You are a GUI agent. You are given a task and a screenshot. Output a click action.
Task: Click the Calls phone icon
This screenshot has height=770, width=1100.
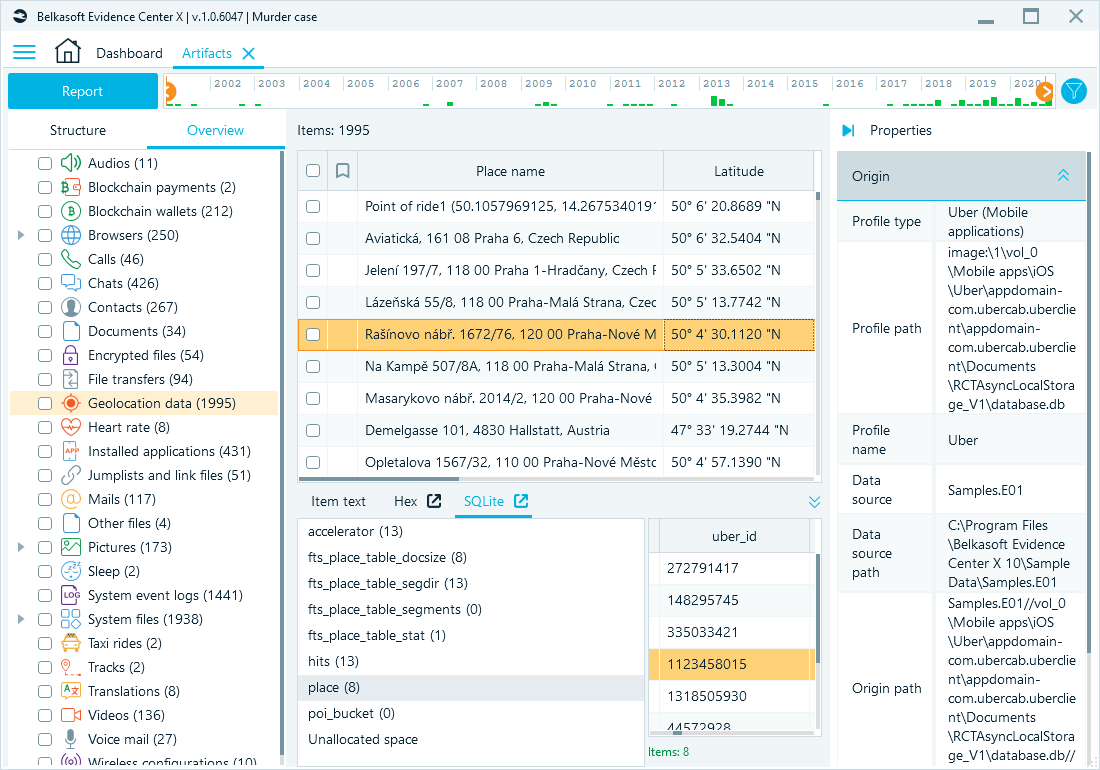[x=71, y=259]
